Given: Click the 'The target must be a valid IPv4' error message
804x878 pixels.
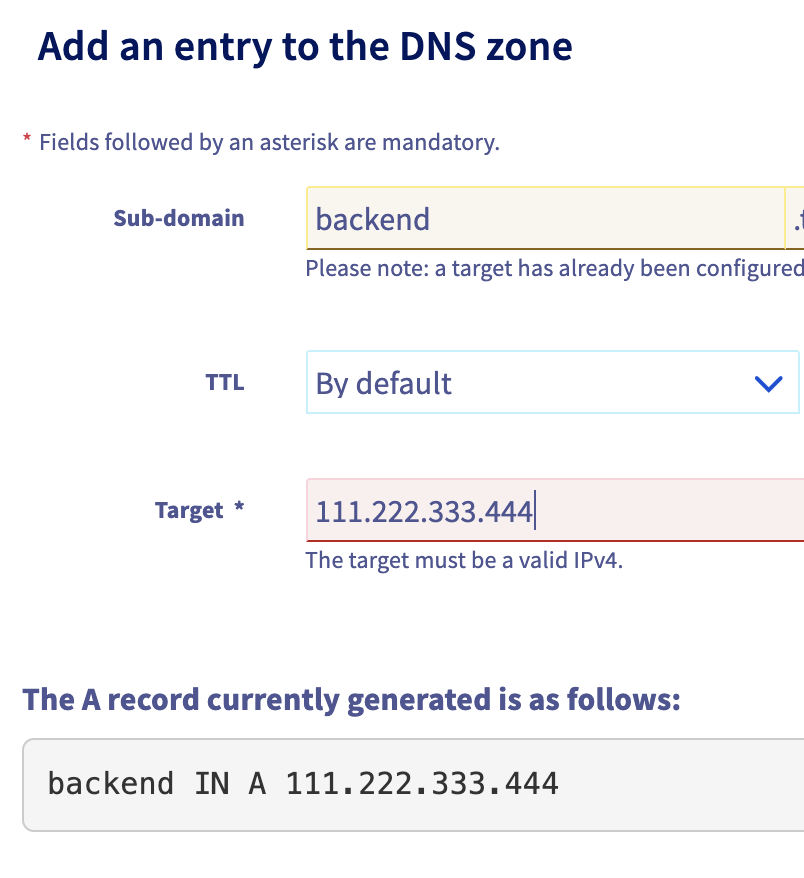Looking at the screenshot, I should (464, 560).
